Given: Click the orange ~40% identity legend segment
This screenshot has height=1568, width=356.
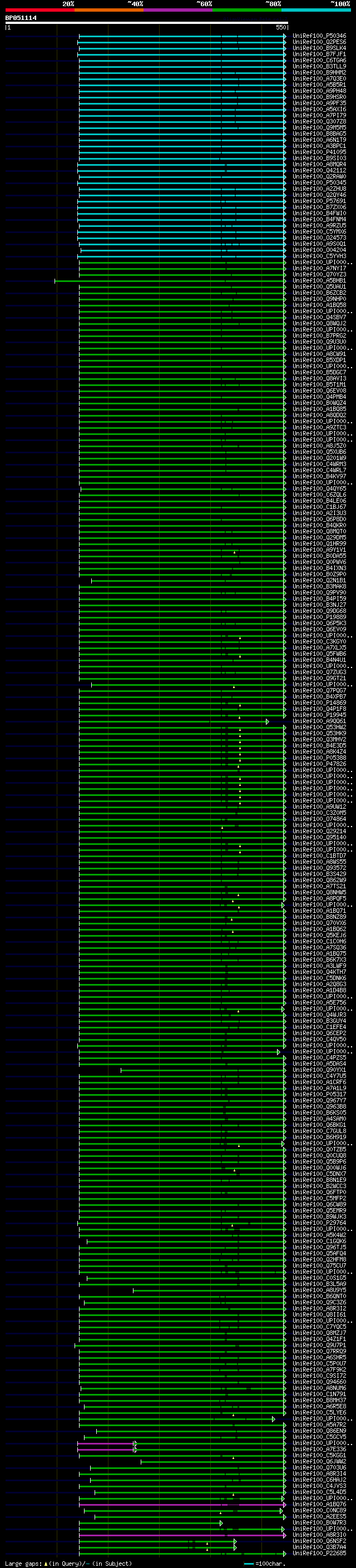Looking at the screenshot, I should click(109, 10).
